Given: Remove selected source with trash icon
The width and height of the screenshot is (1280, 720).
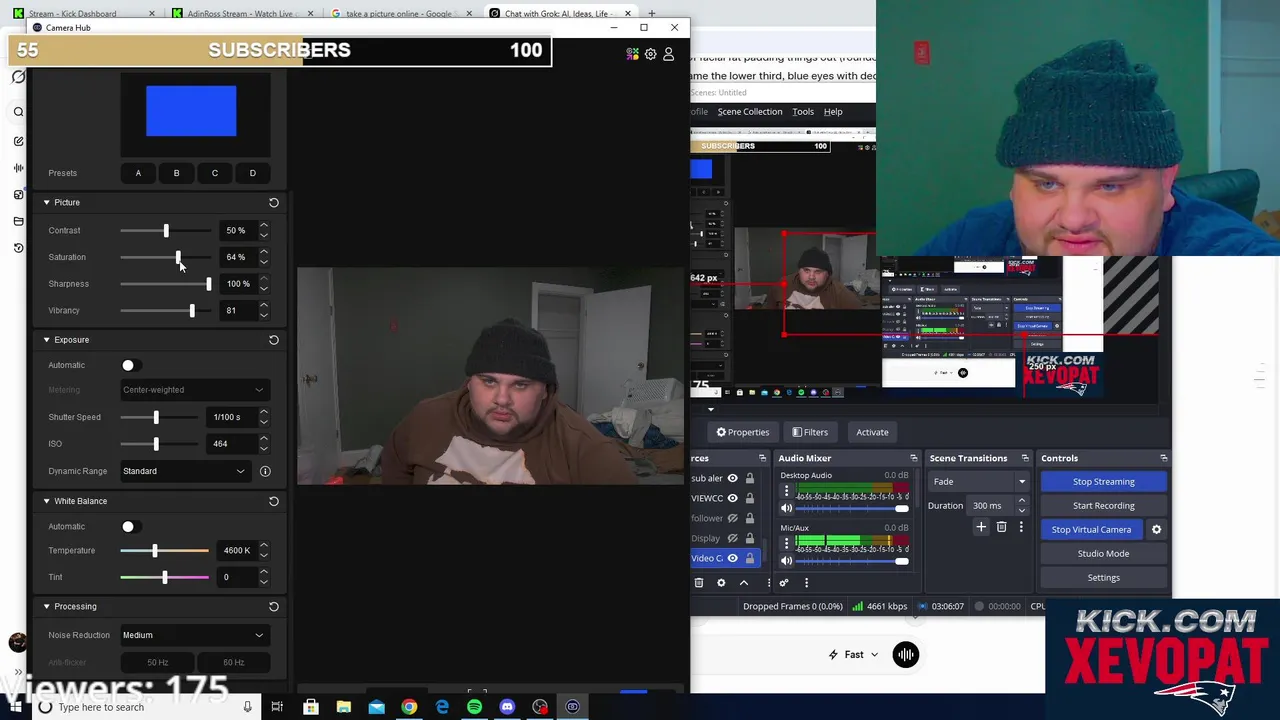Looking at the screenshot, I should pos(699,583).
